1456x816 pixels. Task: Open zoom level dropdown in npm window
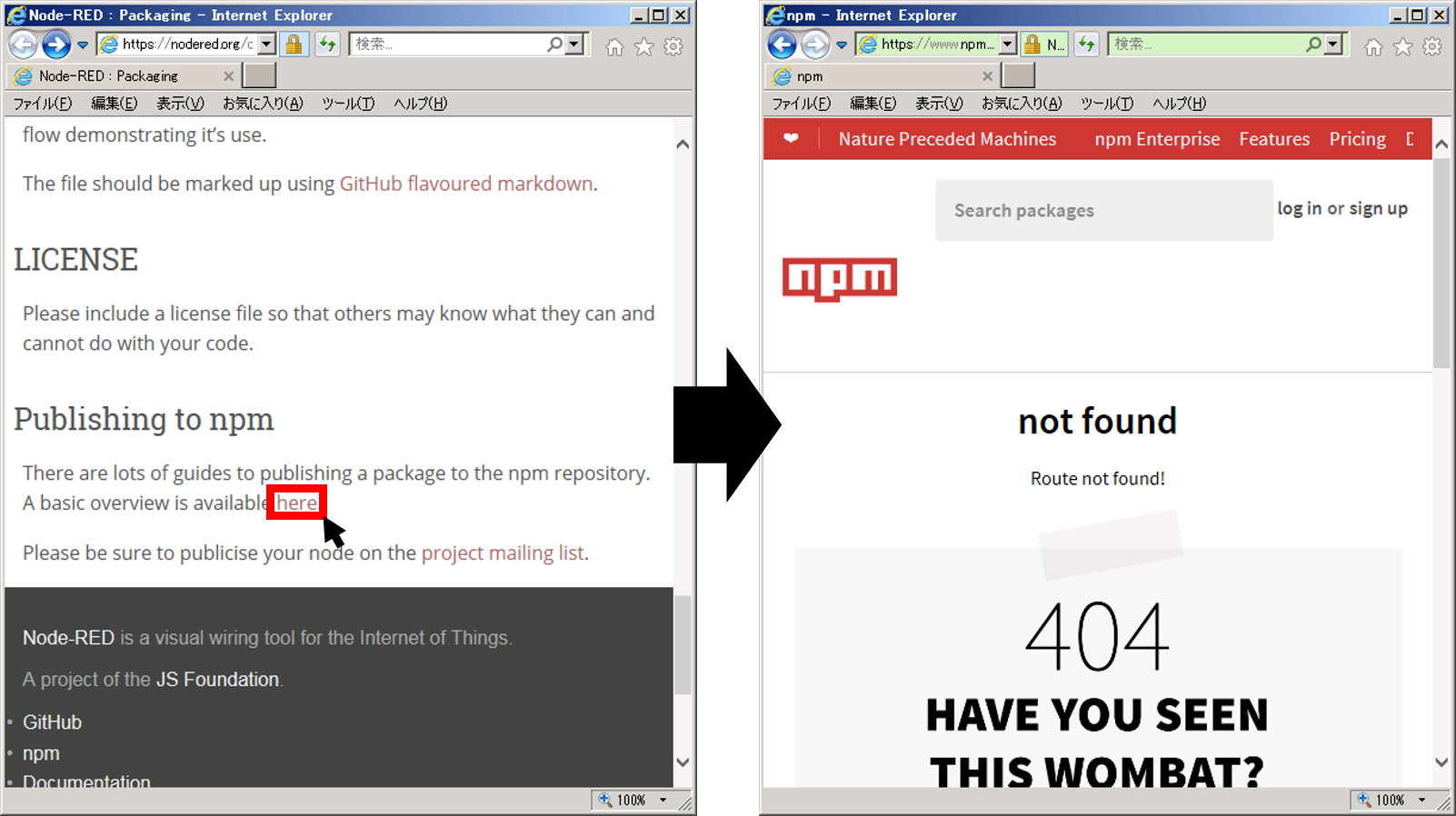pos(1422,801)
